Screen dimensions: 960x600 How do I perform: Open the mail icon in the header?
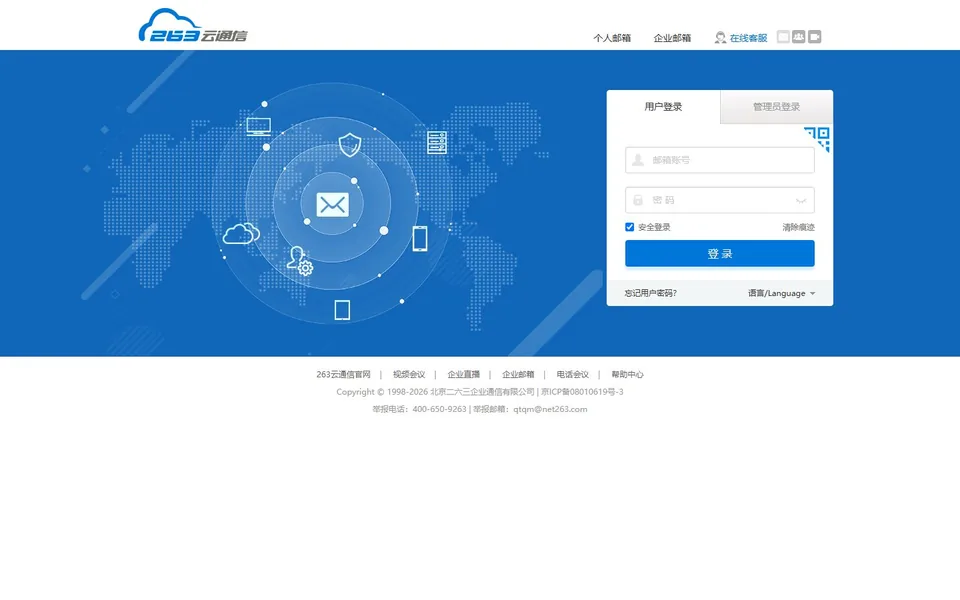coord(783,37)
